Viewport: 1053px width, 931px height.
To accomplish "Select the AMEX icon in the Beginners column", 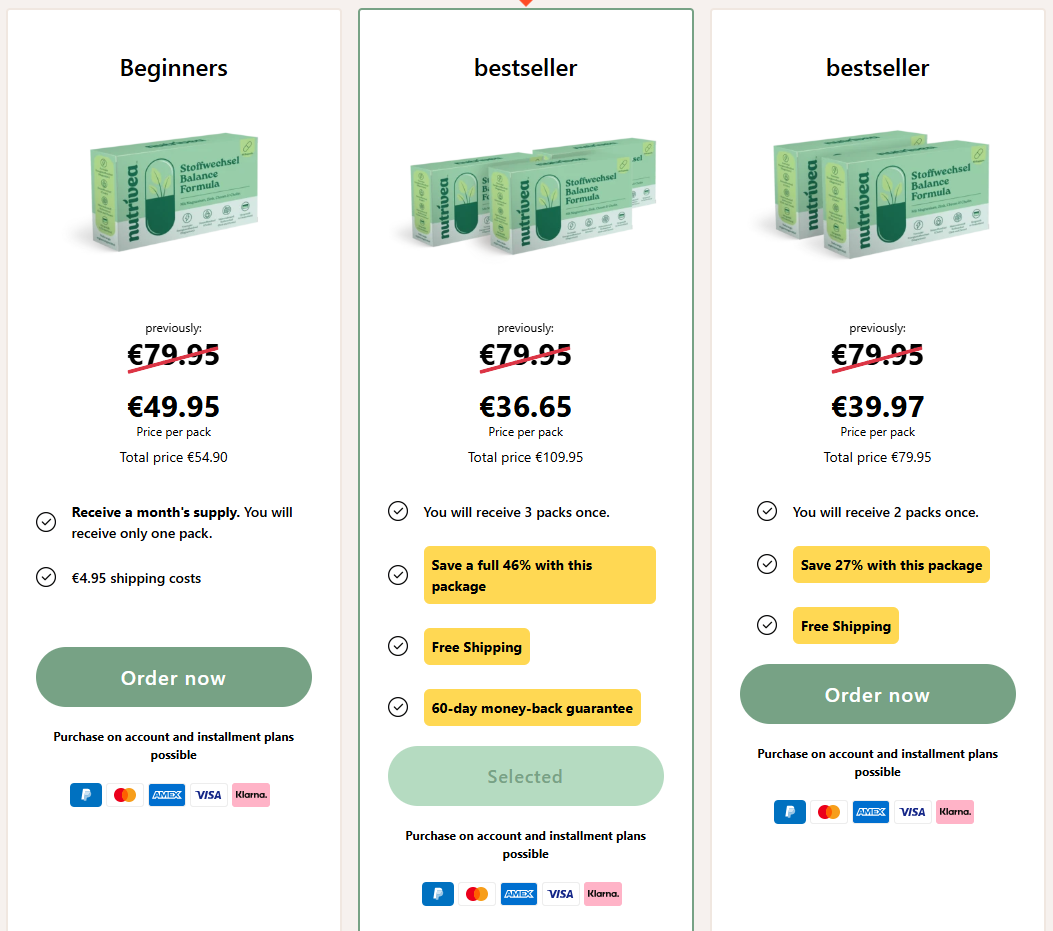I will pos(166,795).
